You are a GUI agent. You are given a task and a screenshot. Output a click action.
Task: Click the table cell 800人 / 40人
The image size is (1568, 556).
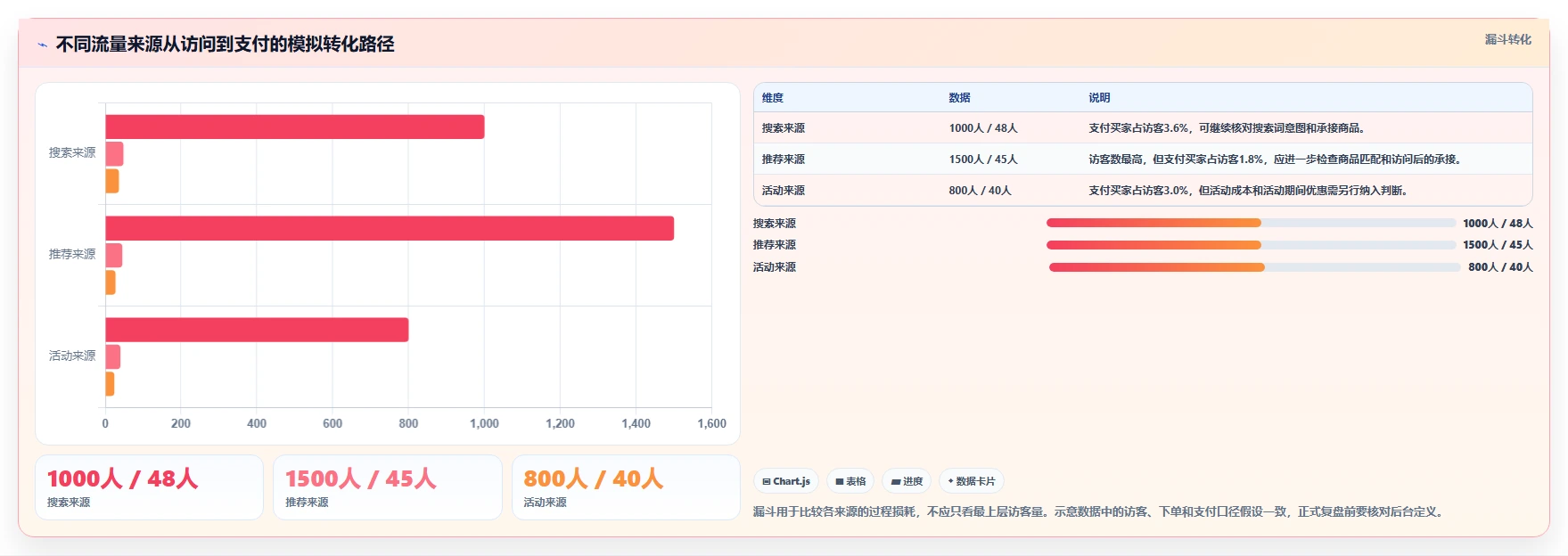click(980, 191)
